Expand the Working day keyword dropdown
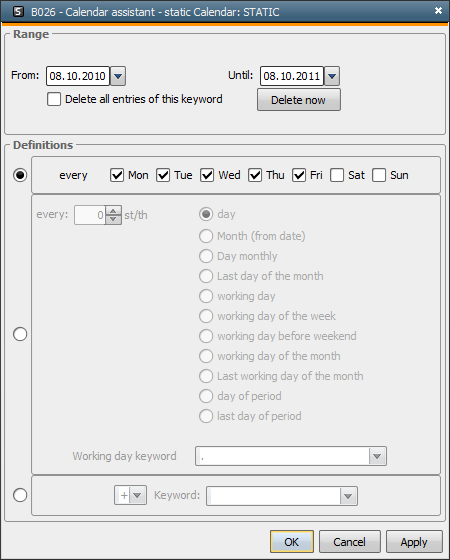 [377, 456]
